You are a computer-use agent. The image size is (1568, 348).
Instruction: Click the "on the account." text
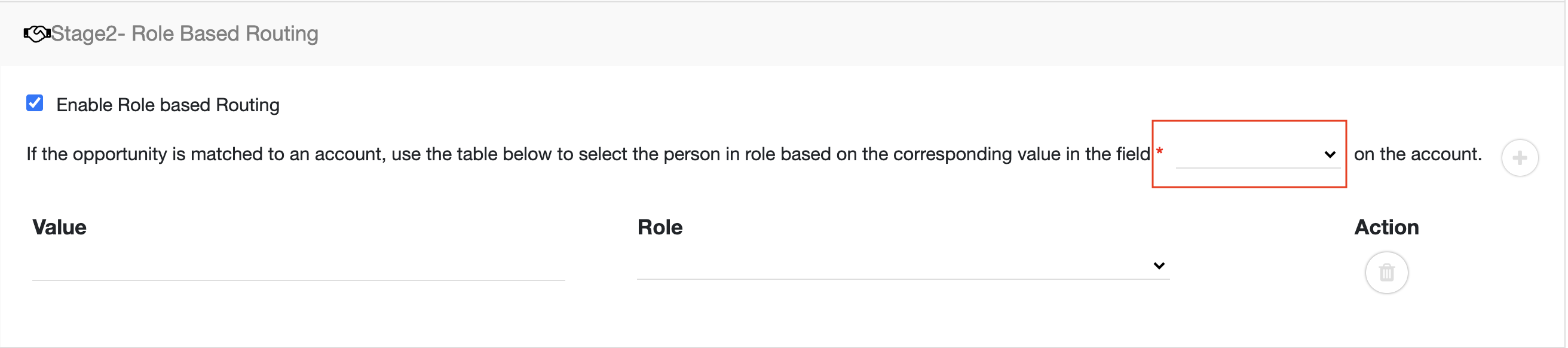(1418, 154)
